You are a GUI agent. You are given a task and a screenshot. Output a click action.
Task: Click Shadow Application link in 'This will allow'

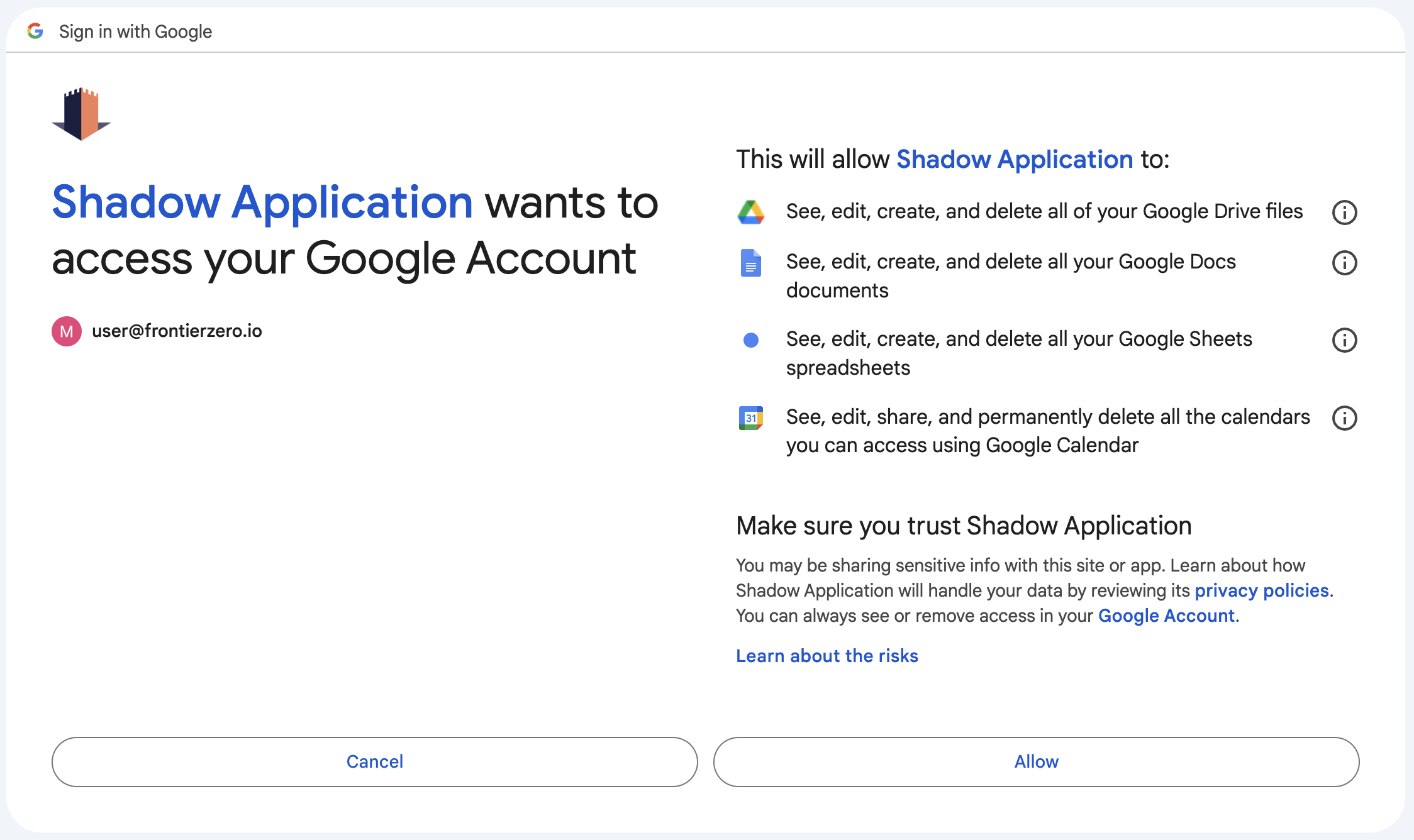[1015, 159]
